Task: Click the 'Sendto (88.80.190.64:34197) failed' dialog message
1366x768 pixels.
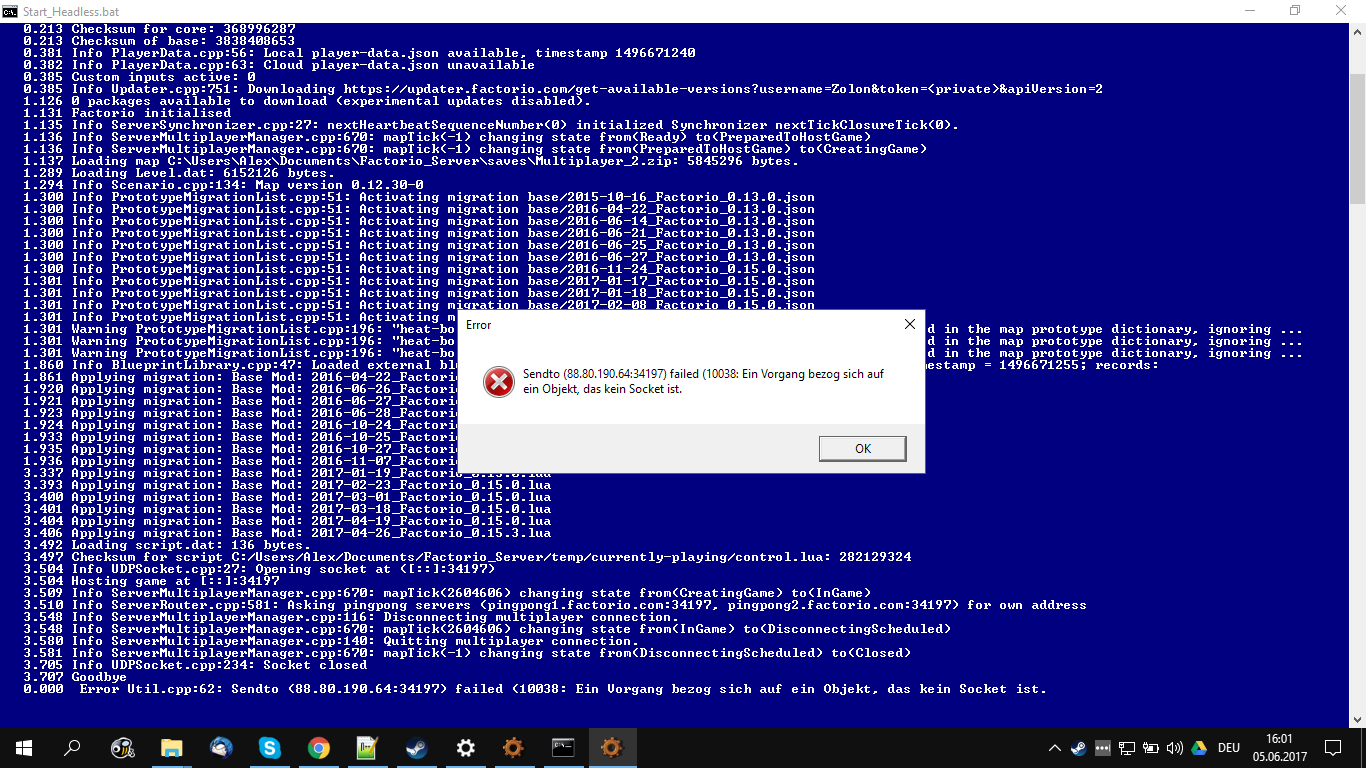Action: (x=703, y=381)
